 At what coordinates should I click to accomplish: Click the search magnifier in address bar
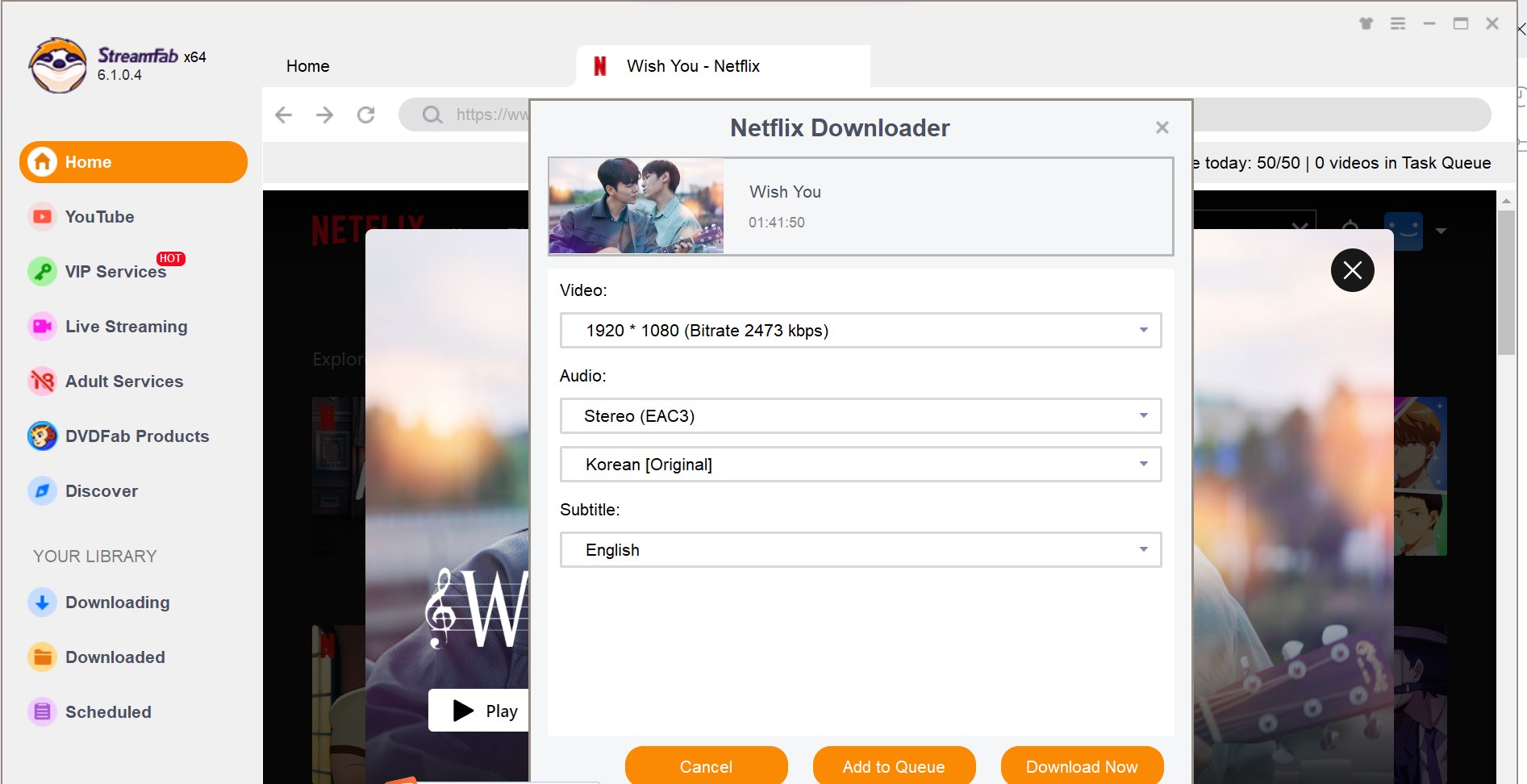pyautogui.click(x=432, y=115)
